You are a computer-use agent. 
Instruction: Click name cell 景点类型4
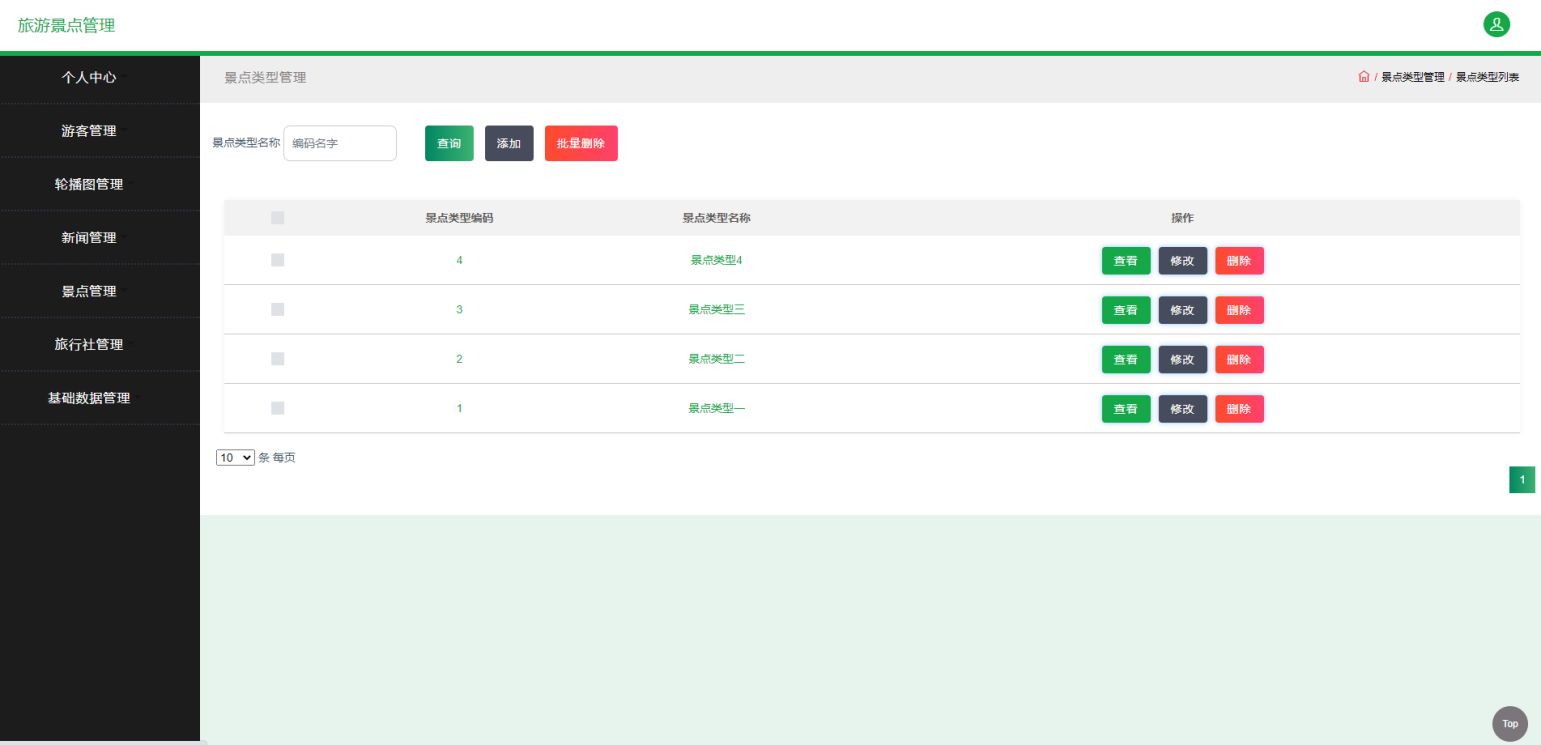[x=716, y=260]
